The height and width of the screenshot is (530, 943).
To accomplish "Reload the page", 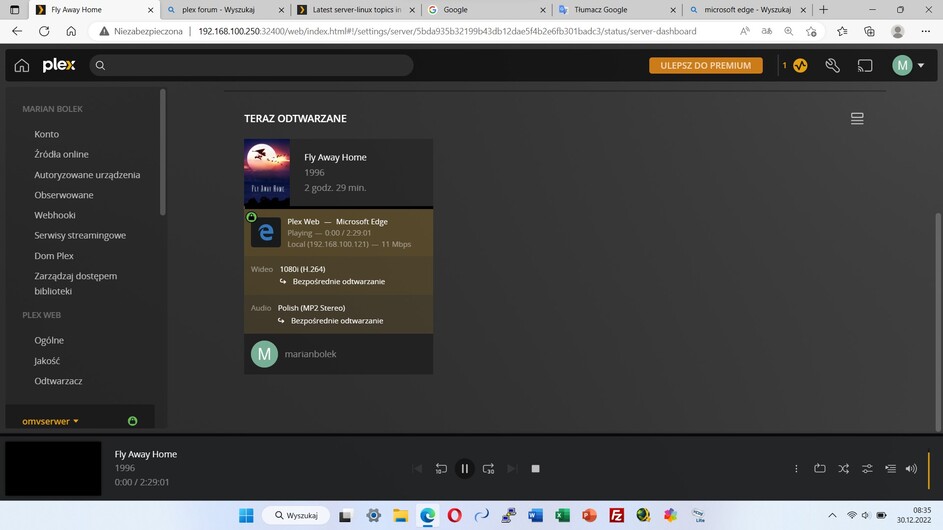I will (44, 31).
